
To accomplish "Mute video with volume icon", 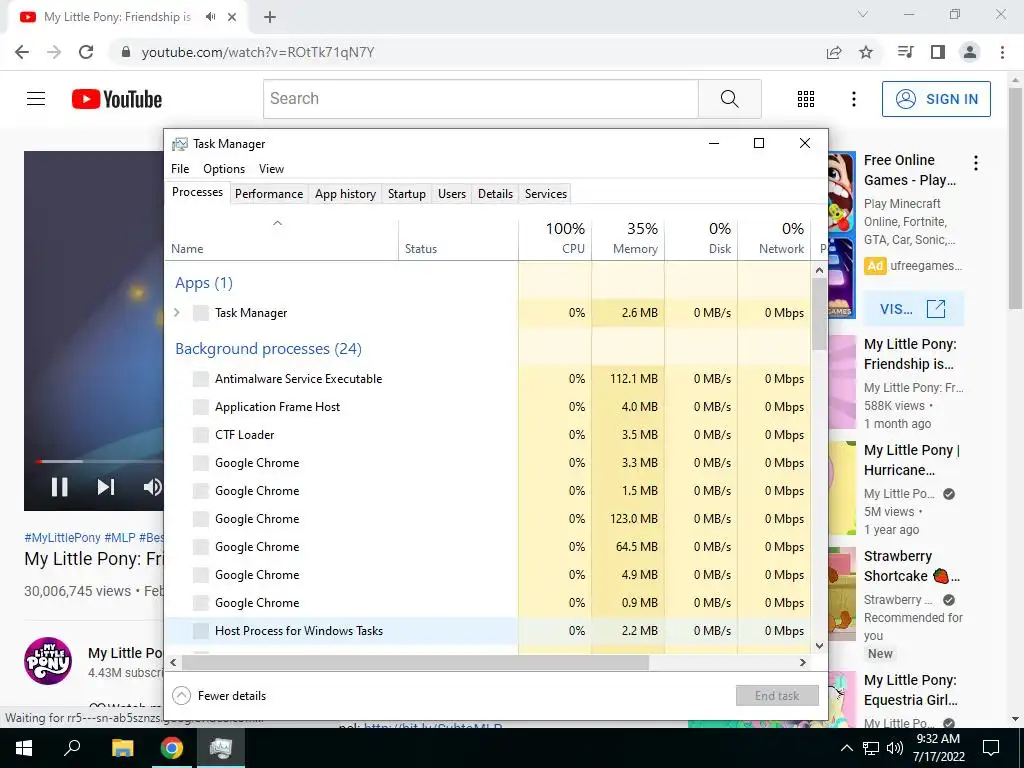I will pyautogui.click(x=152, y=487).
